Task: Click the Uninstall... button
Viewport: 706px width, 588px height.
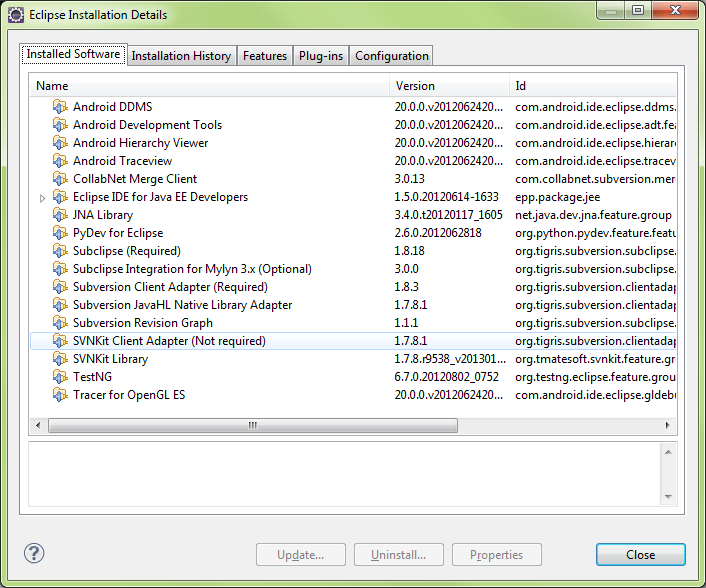Action: [x=398, y=555]
